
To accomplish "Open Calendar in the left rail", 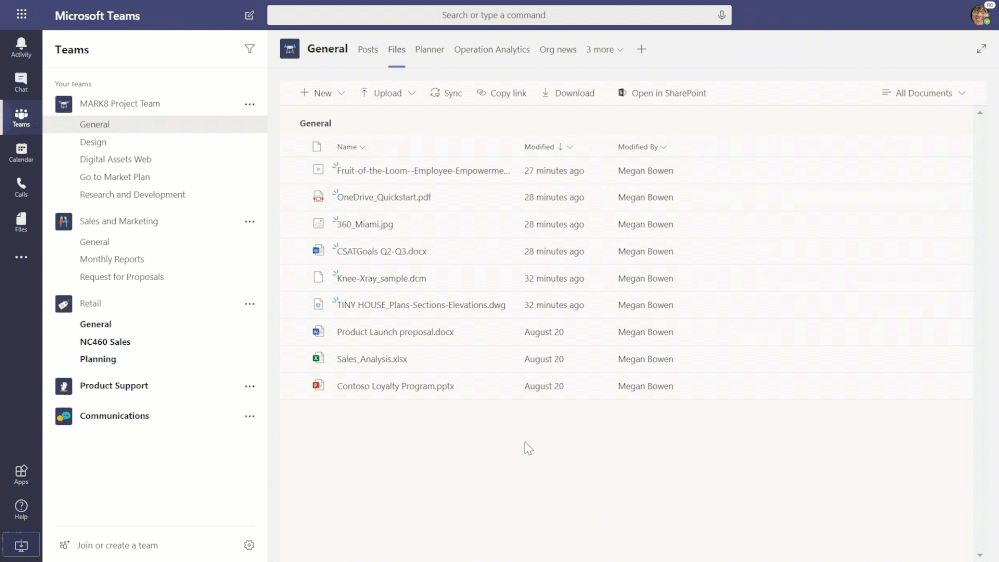I will click(x=21, y=152).
